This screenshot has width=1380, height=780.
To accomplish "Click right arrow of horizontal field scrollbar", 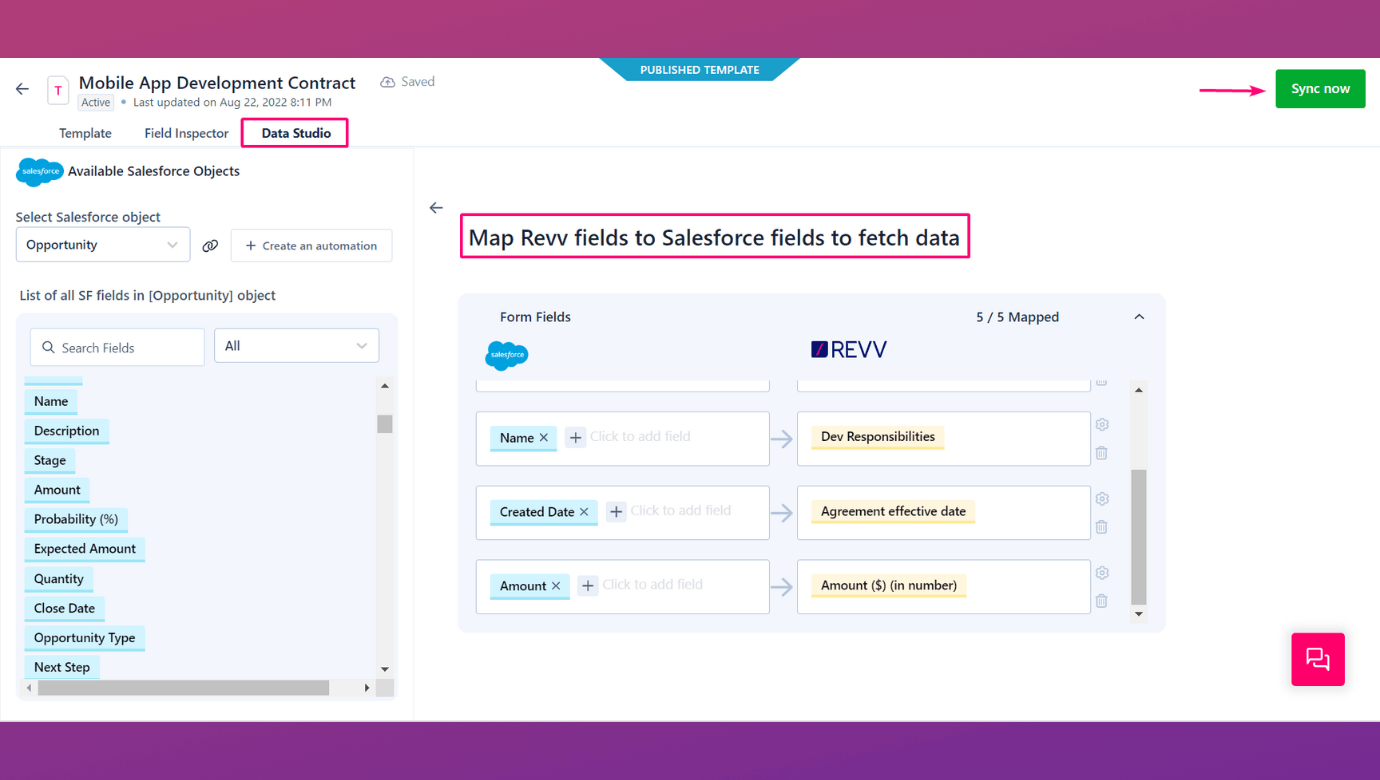I will tap(367, 688).
